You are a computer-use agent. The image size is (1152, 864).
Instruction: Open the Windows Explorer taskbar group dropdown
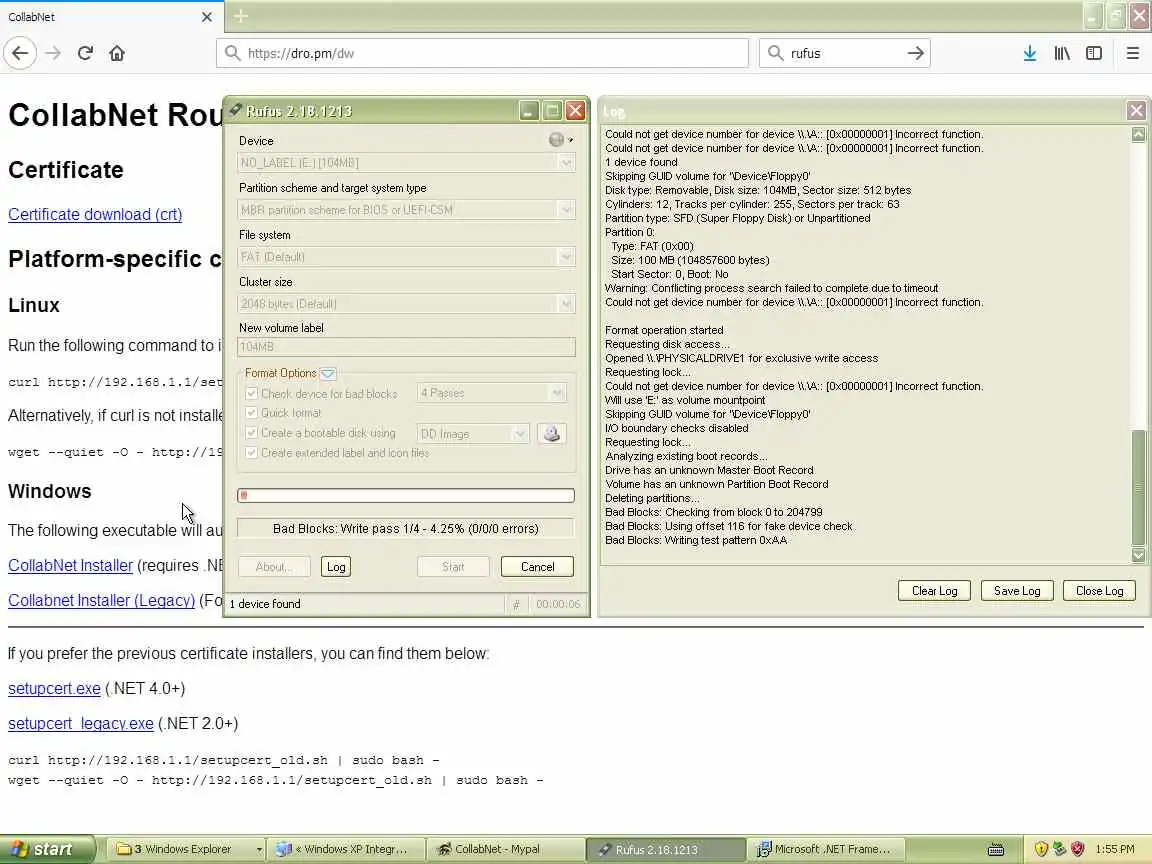pos(259,849)
